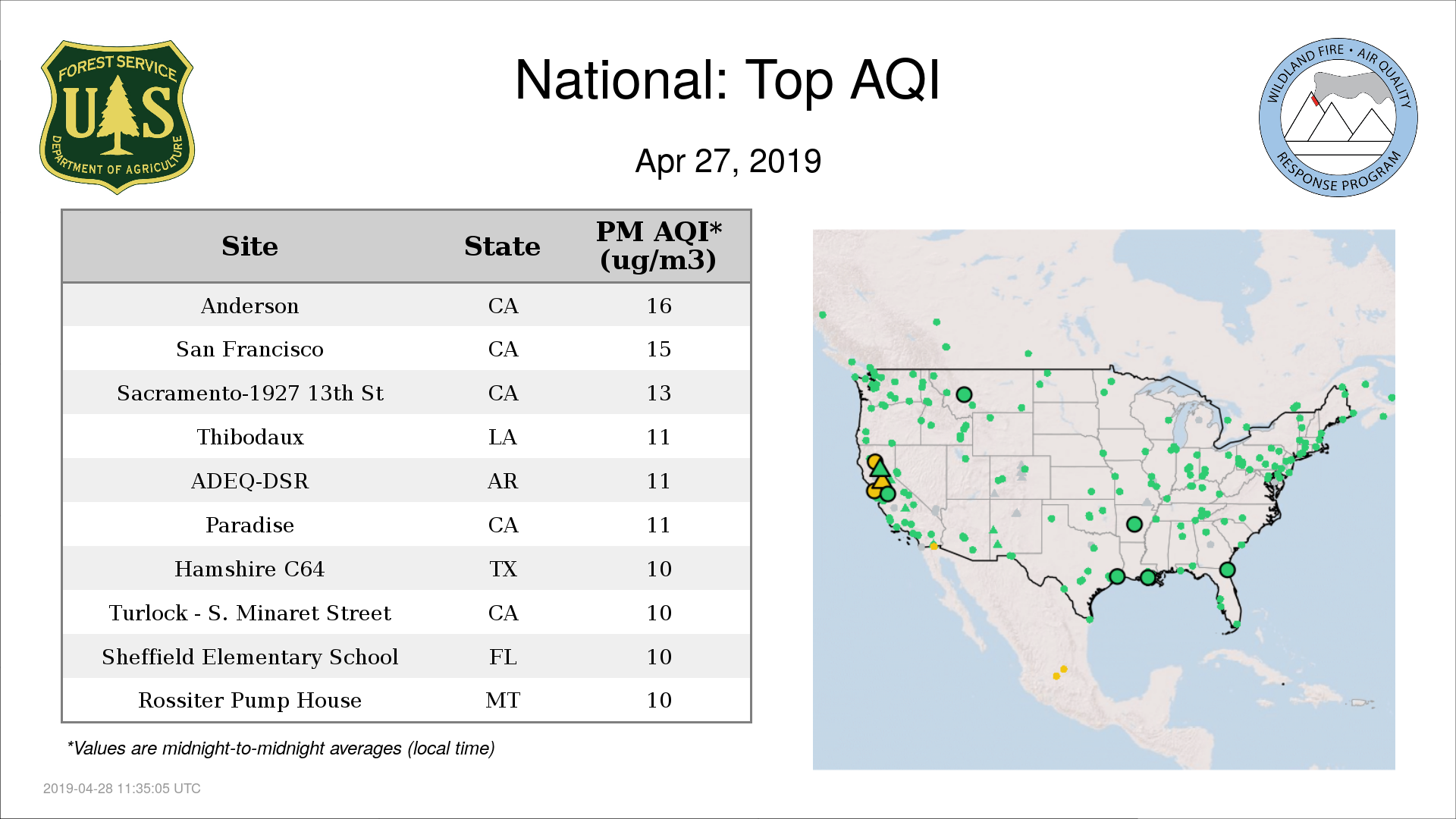Click the PM AQI column header
The image size is (1456, 819).
coord(658,246)
